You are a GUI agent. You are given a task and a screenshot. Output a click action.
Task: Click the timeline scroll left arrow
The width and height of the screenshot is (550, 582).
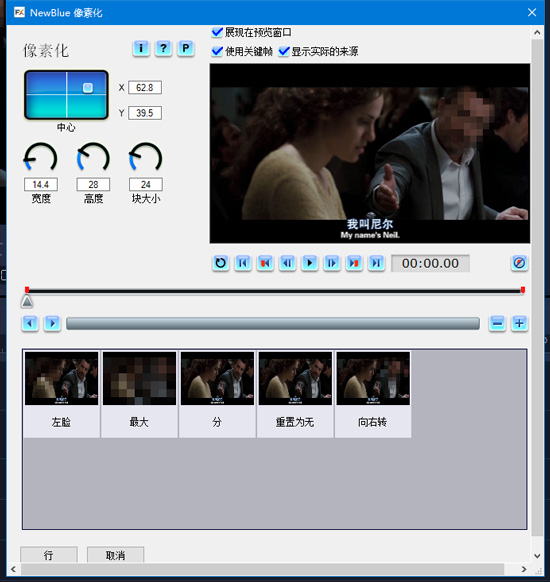pos(30,323)
